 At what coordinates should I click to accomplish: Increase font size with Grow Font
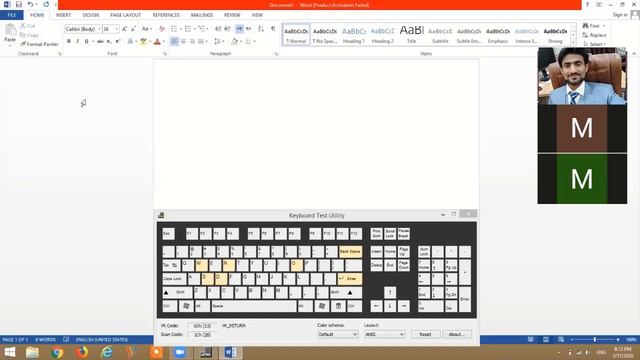click(124, 29)
